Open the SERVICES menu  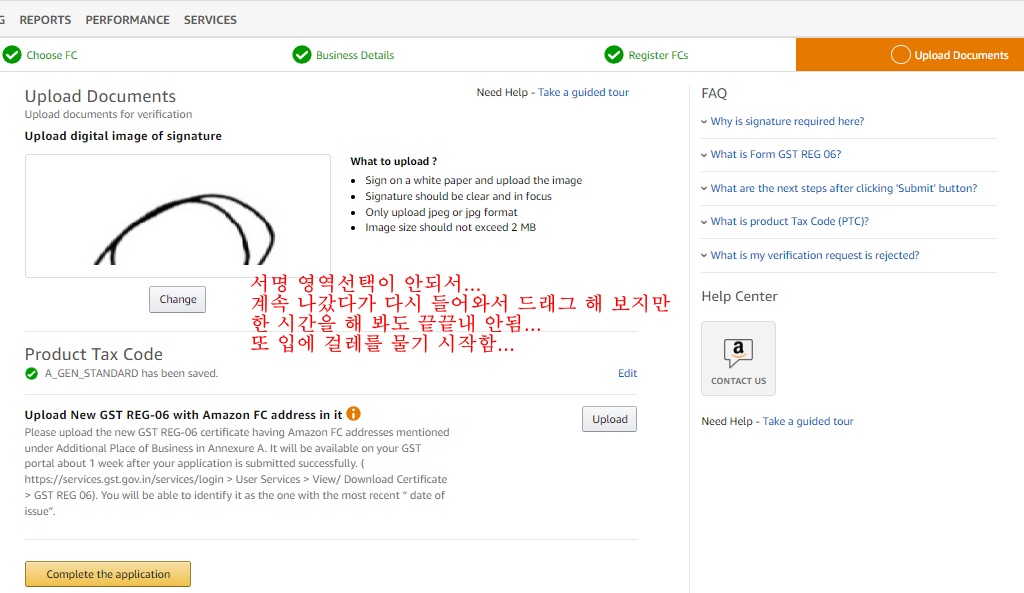pyautogui.click(x=210, y=20)
